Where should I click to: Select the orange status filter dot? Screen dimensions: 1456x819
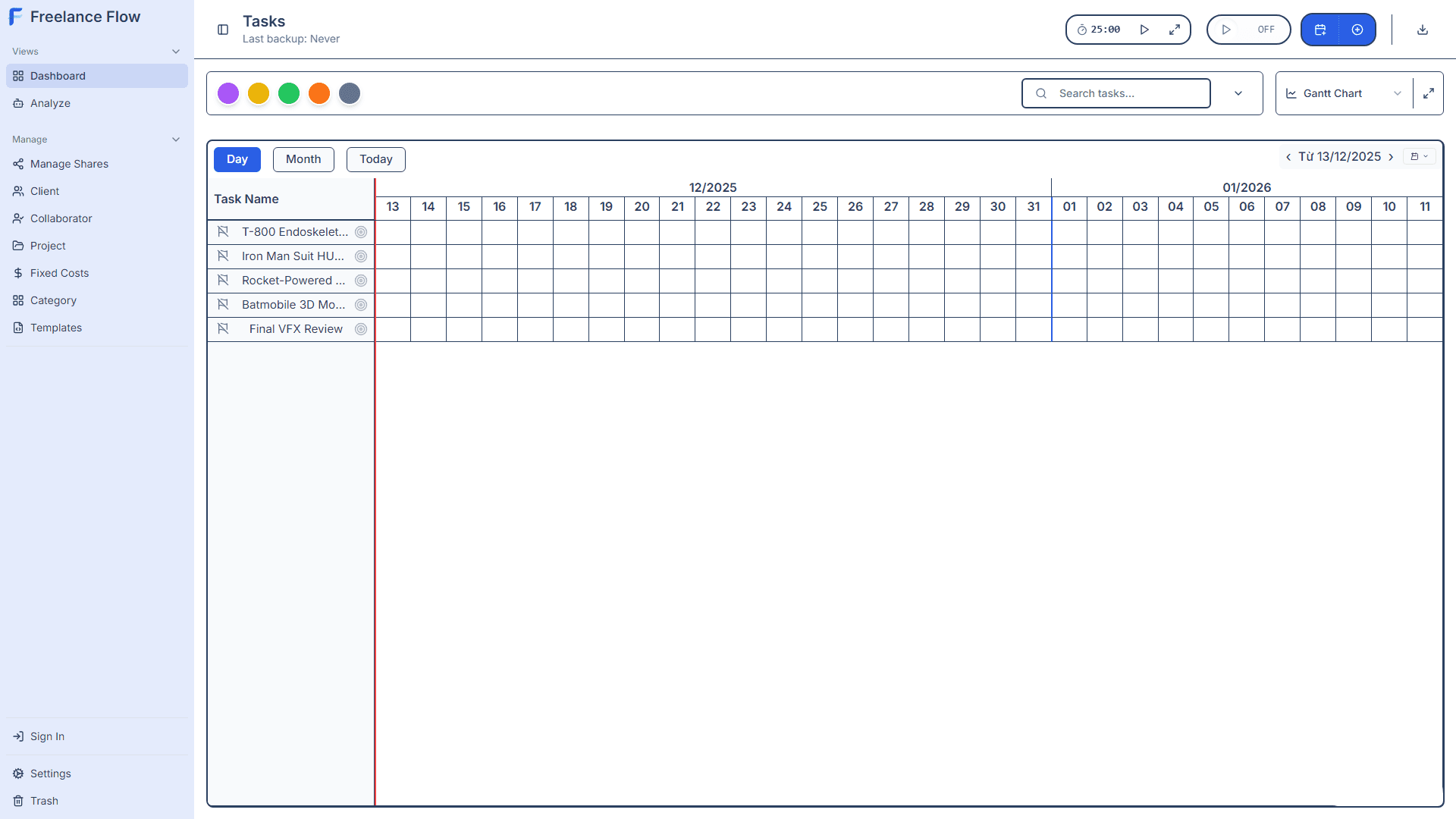coord(319,93)
